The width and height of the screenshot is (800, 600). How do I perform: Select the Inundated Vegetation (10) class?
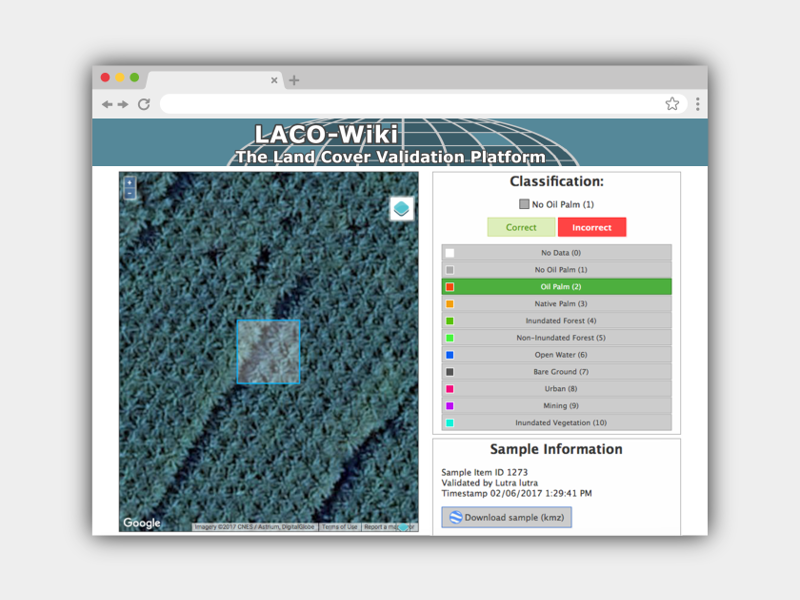[557, 422]
